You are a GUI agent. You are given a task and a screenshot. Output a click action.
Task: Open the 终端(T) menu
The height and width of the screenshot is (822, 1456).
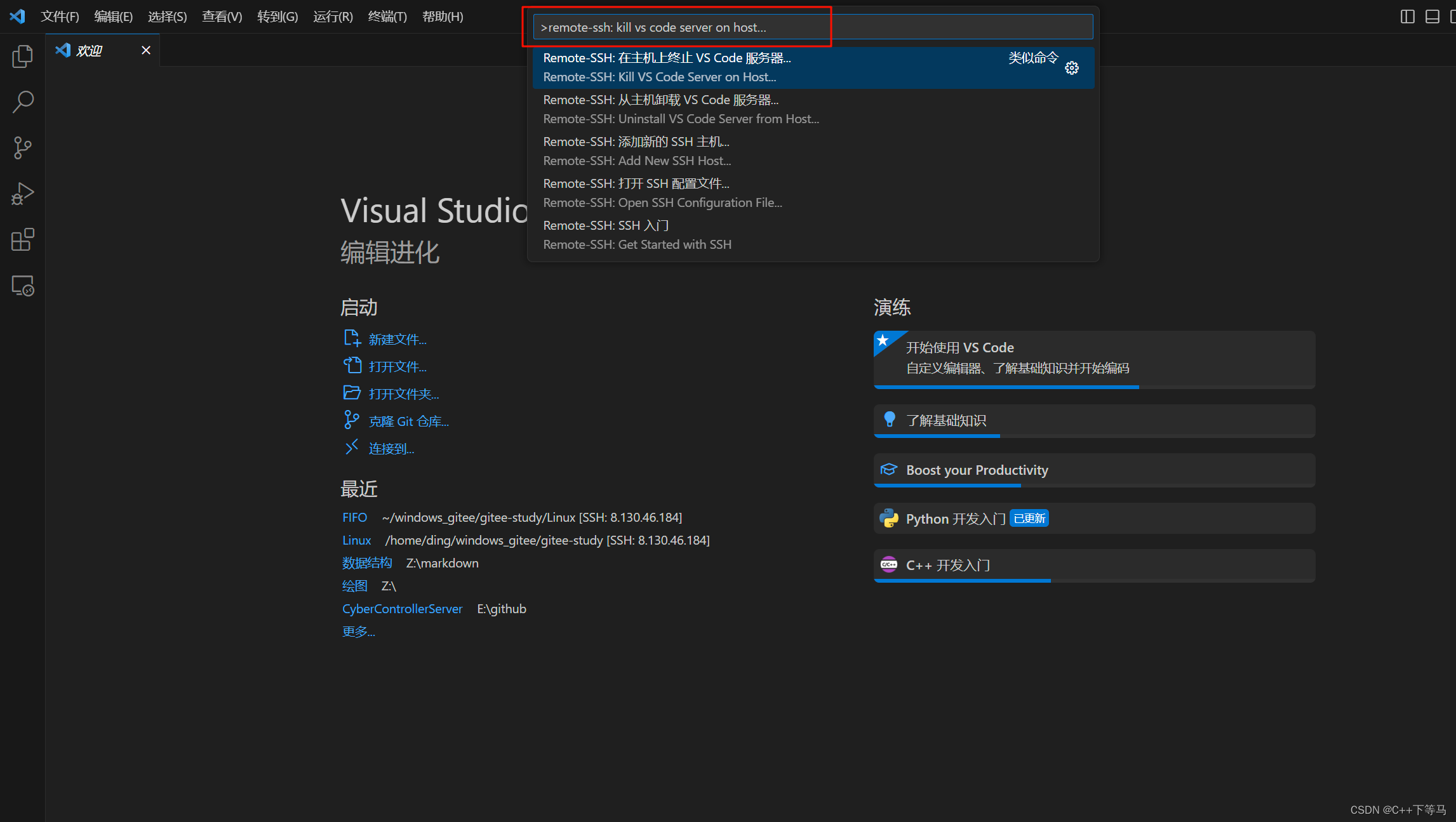(x=387, y=17)
